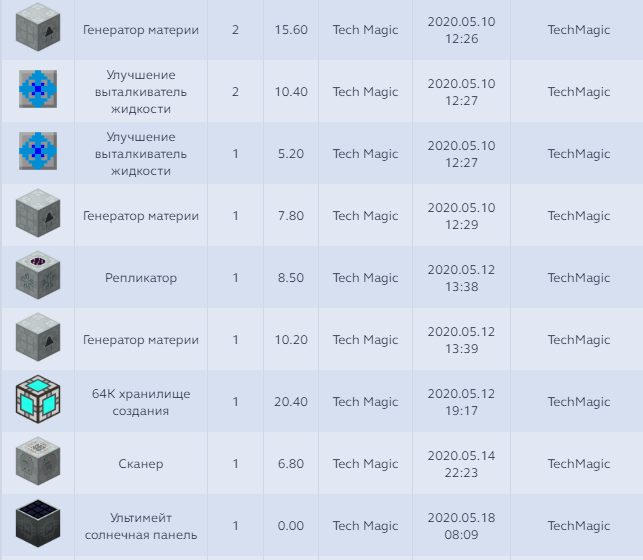Click the Генератор материи icon dated 12:29
The width and height of the screenshot is (643, 560).
pos(38,213)
